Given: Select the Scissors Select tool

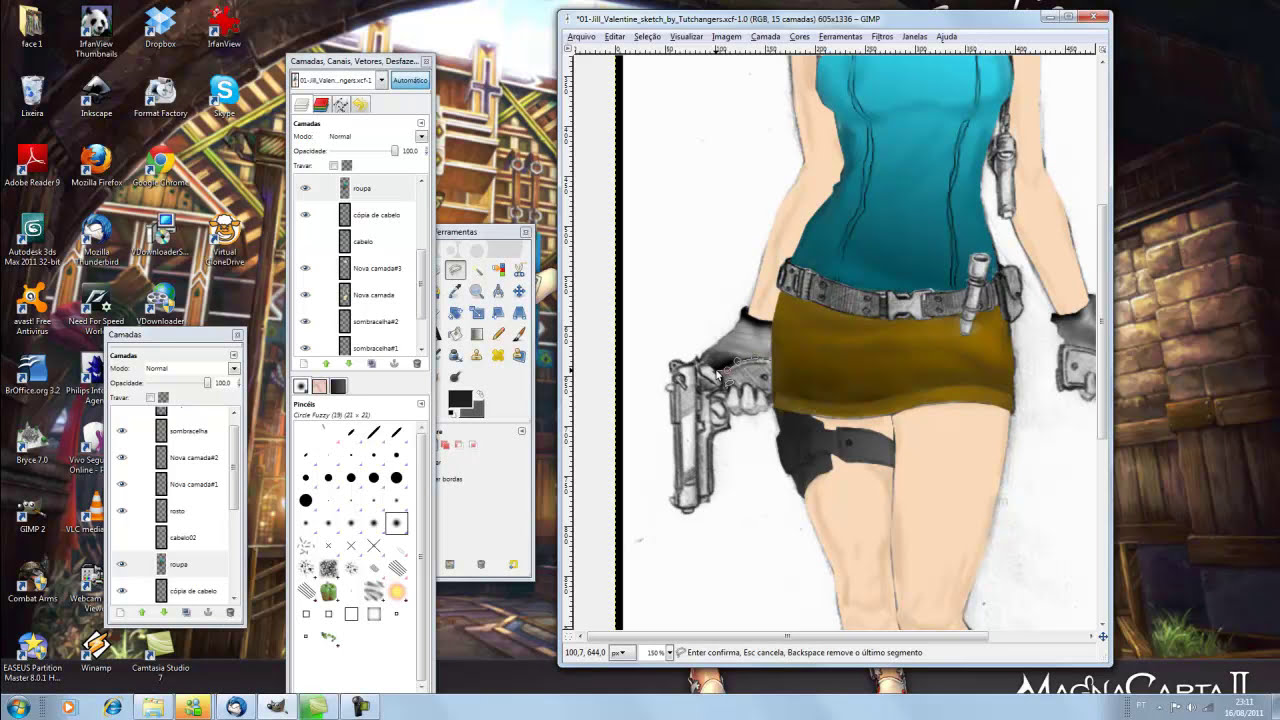Looking at the screenshot, I should click(x=519, y=270).
